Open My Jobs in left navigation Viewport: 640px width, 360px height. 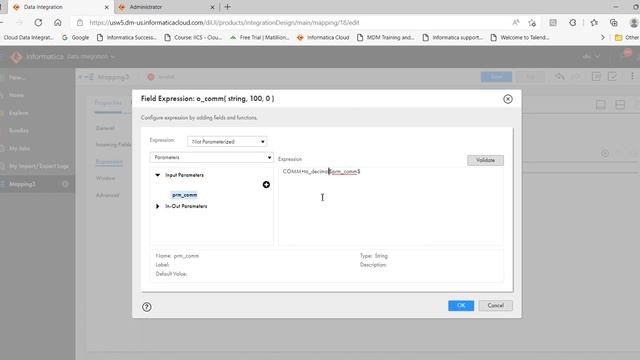19,148
